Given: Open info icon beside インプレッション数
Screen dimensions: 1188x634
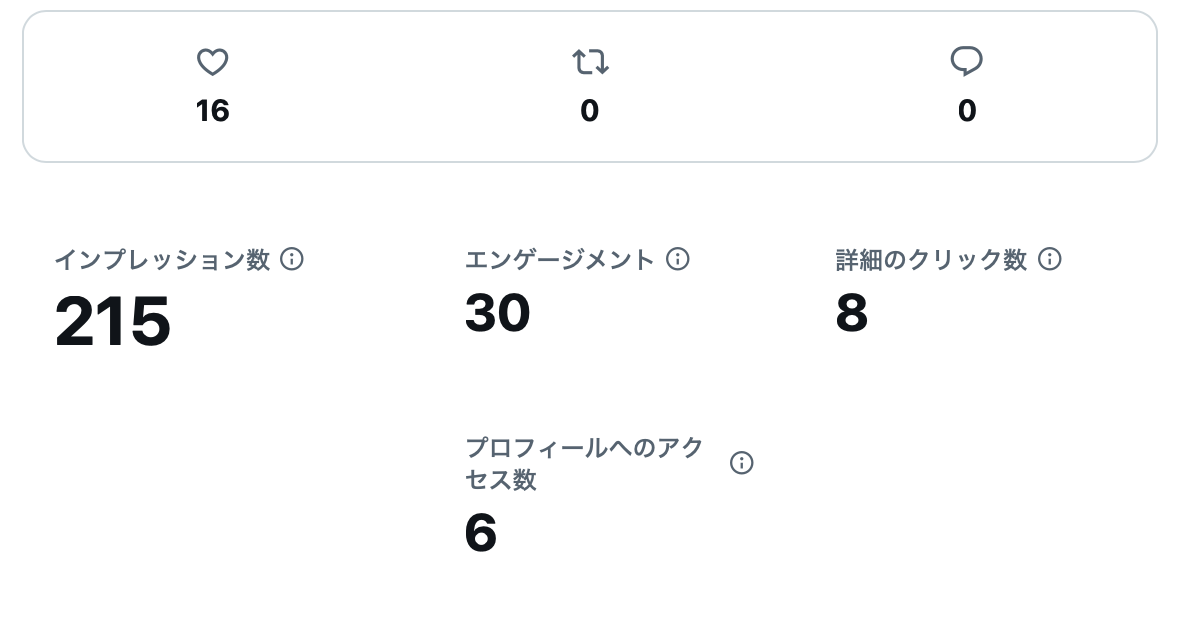Looking at the screenshot, I should click(292, 259).
